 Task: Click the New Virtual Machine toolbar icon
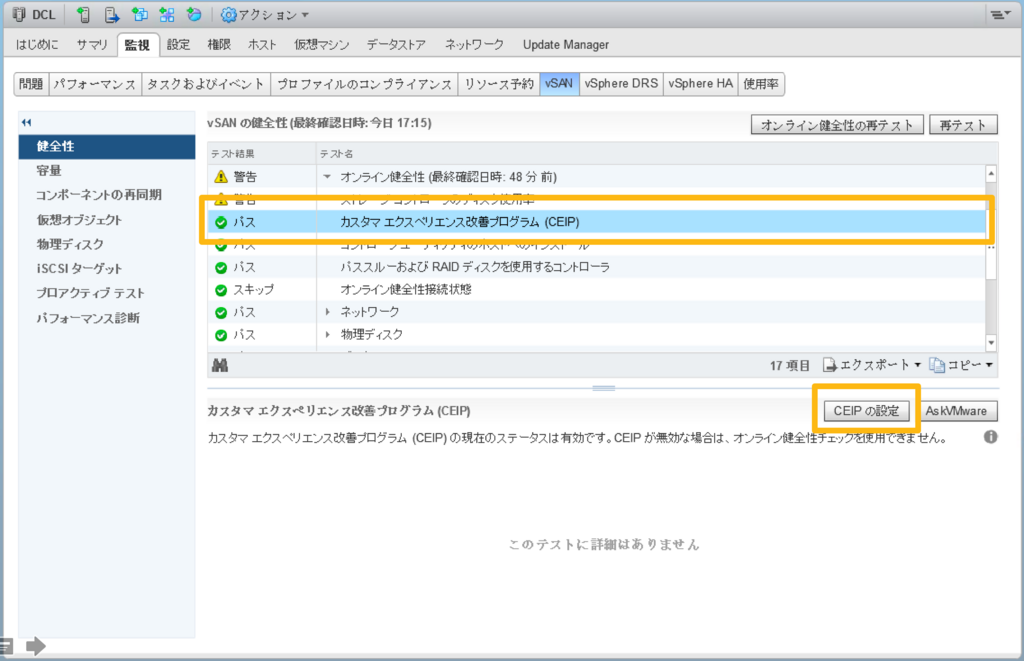point(140,14)
